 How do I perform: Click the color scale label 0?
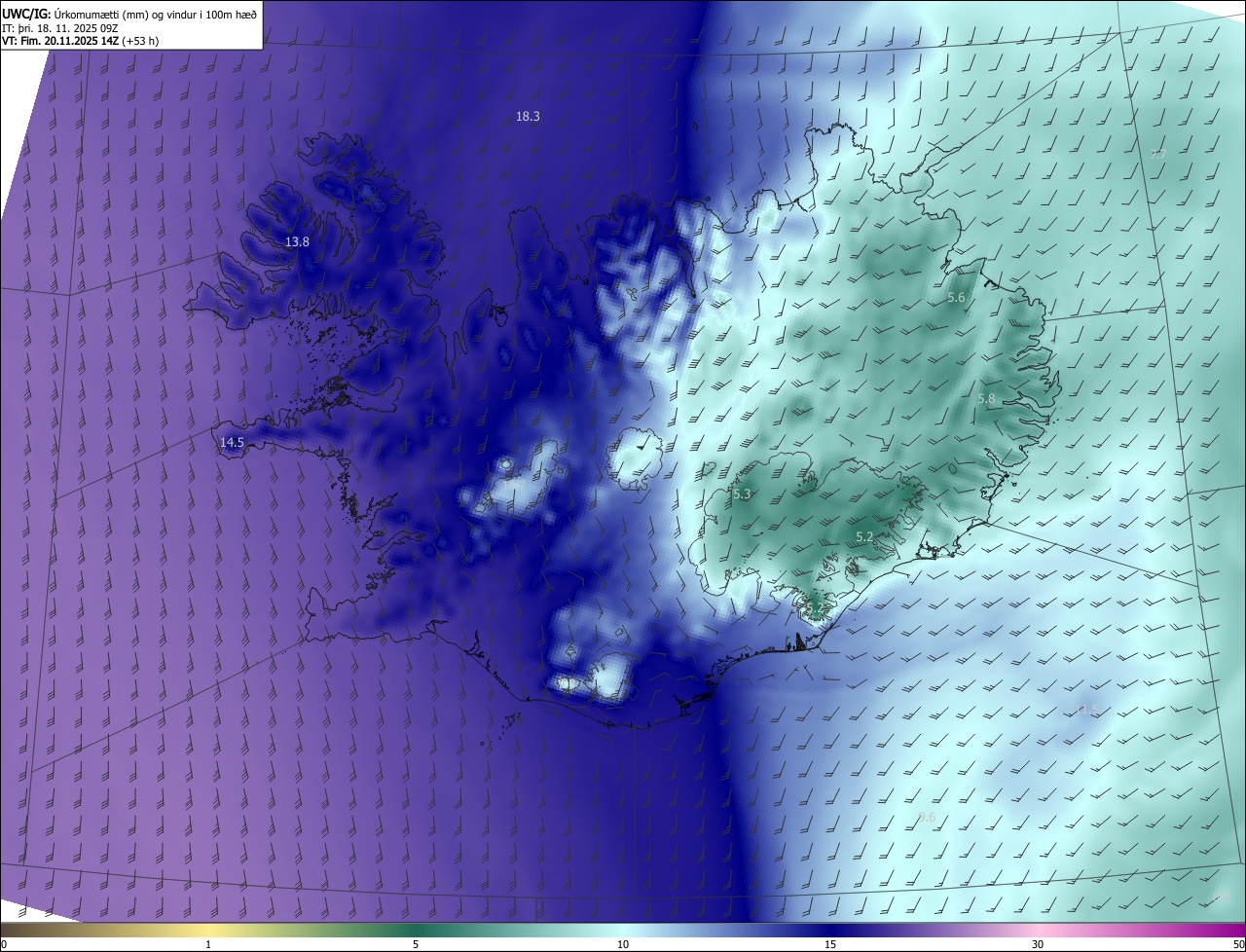point(4,944)
